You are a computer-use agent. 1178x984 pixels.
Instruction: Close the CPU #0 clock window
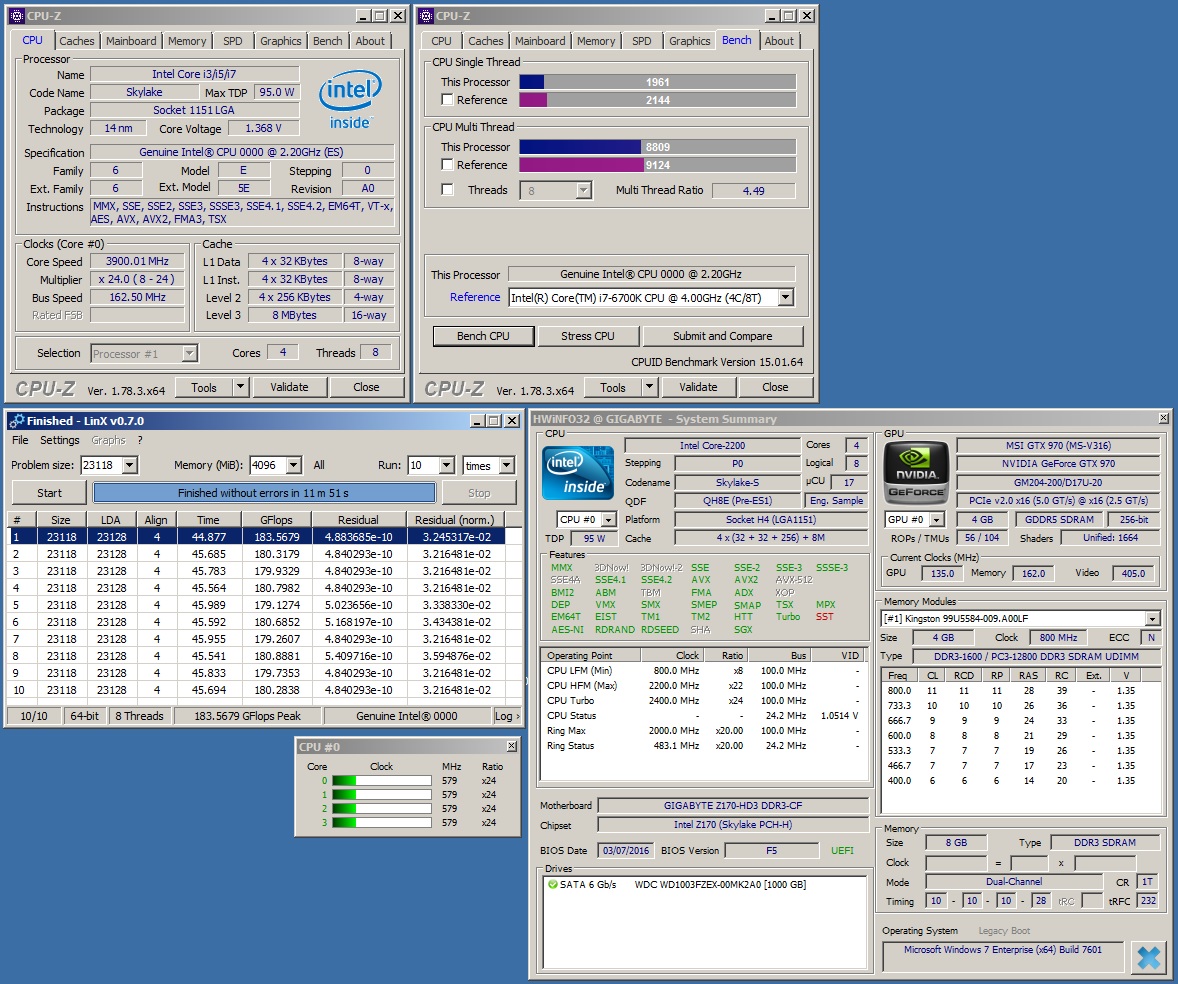[512, 746]
